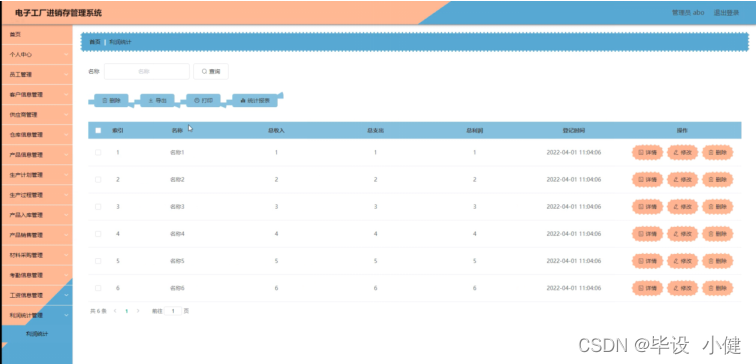
Task: Check the checkbox for row 名称2
Action: pos(98,179)
